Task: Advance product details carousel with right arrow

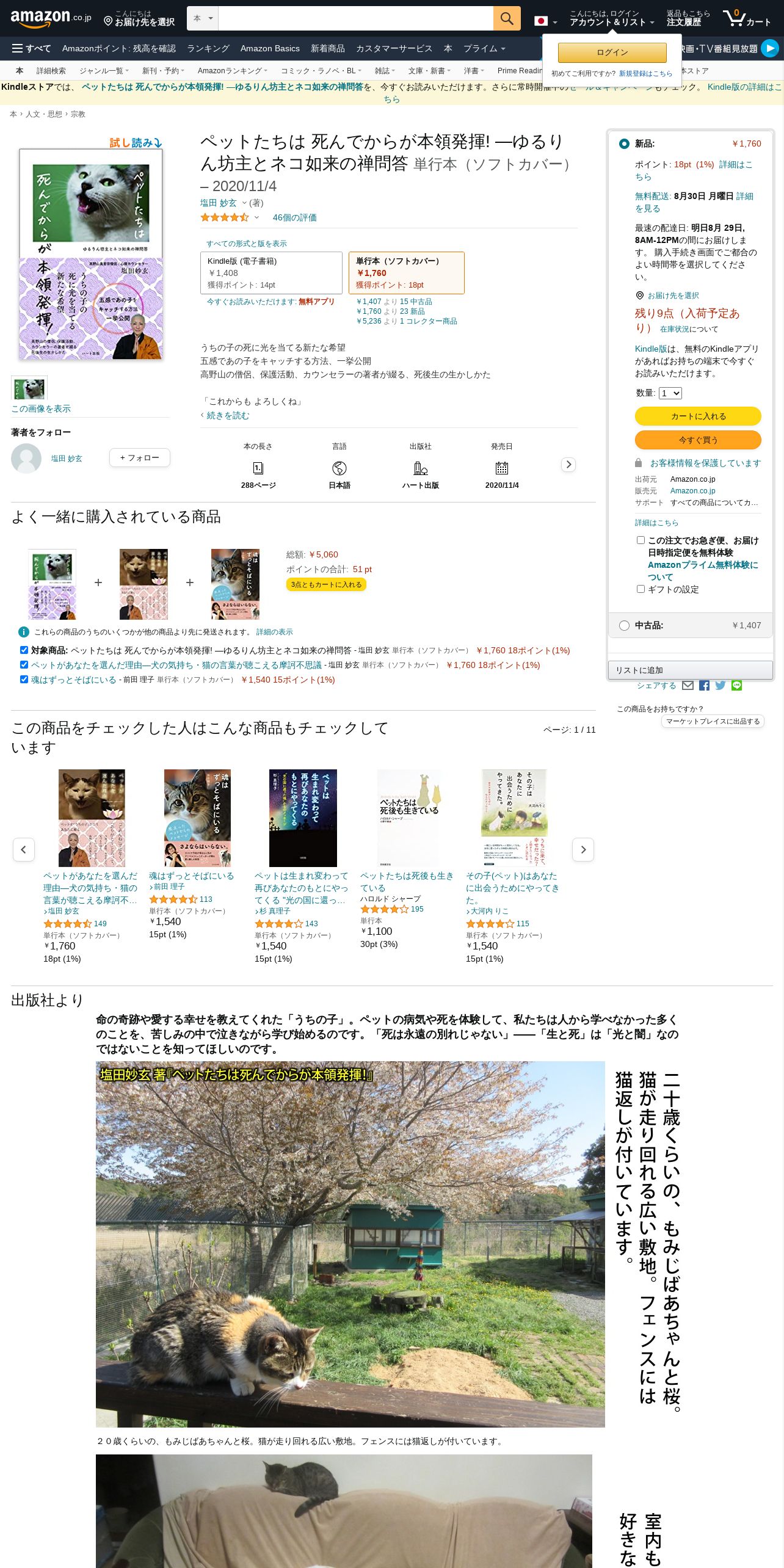Action: click(568, 465)
